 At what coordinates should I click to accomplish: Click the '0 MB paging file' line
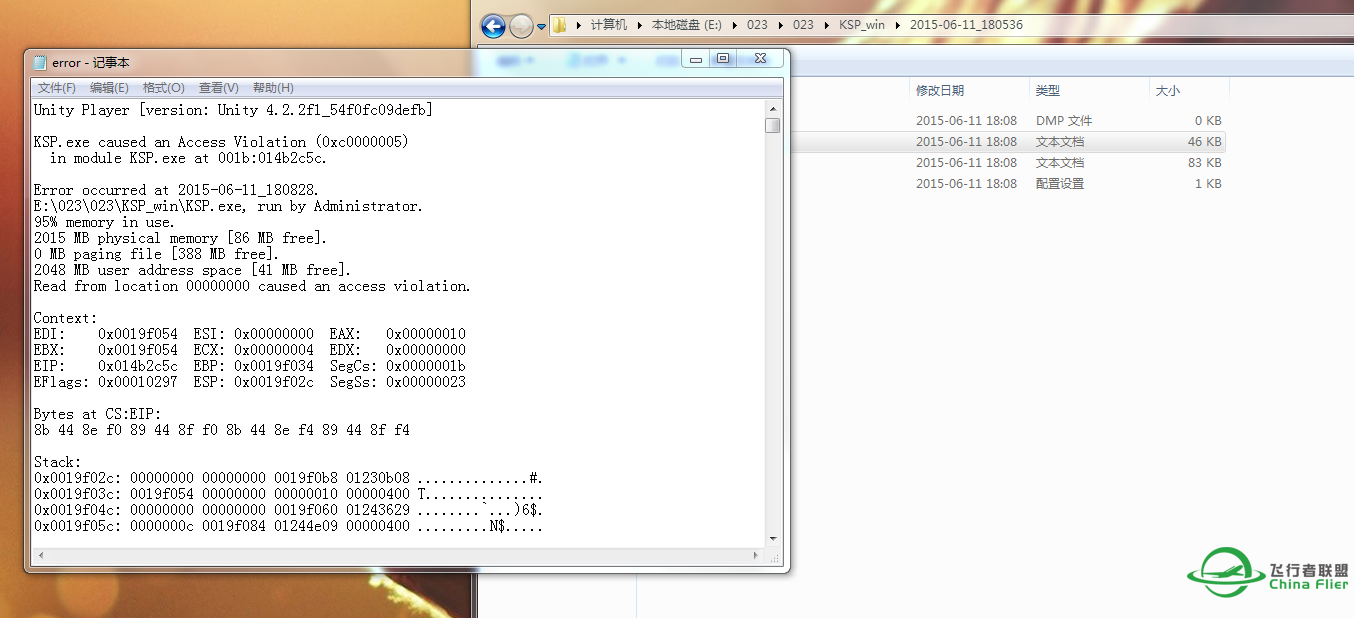(156, 254)
